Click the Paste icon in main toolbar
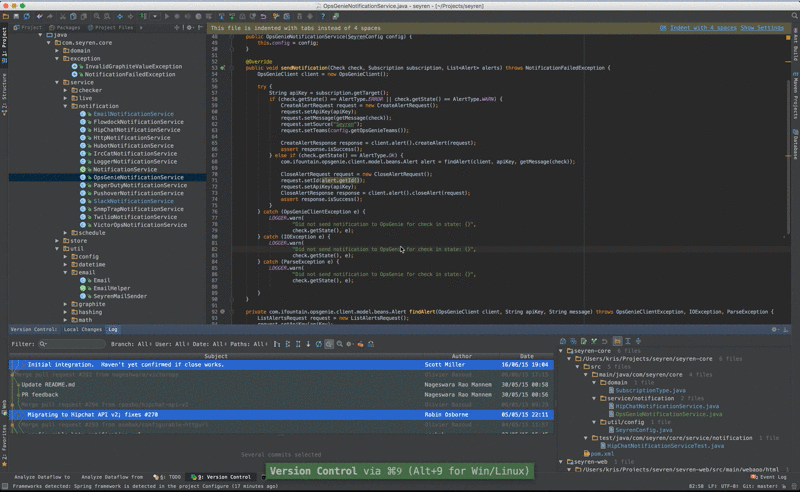Image resolution: width=800 pixels, height=492 pixels. 84,16
